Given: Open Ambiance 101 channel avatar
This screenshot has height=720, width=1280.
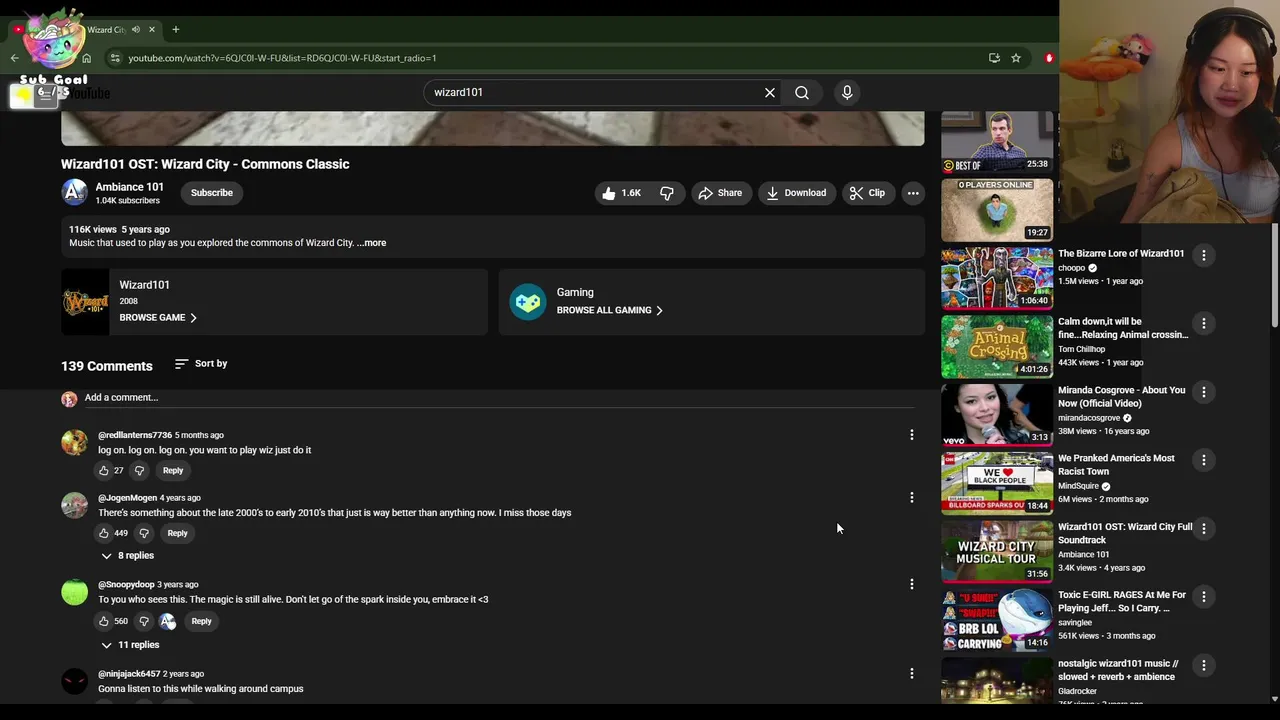Looking at the screenshot, I should tap(74, 192).
